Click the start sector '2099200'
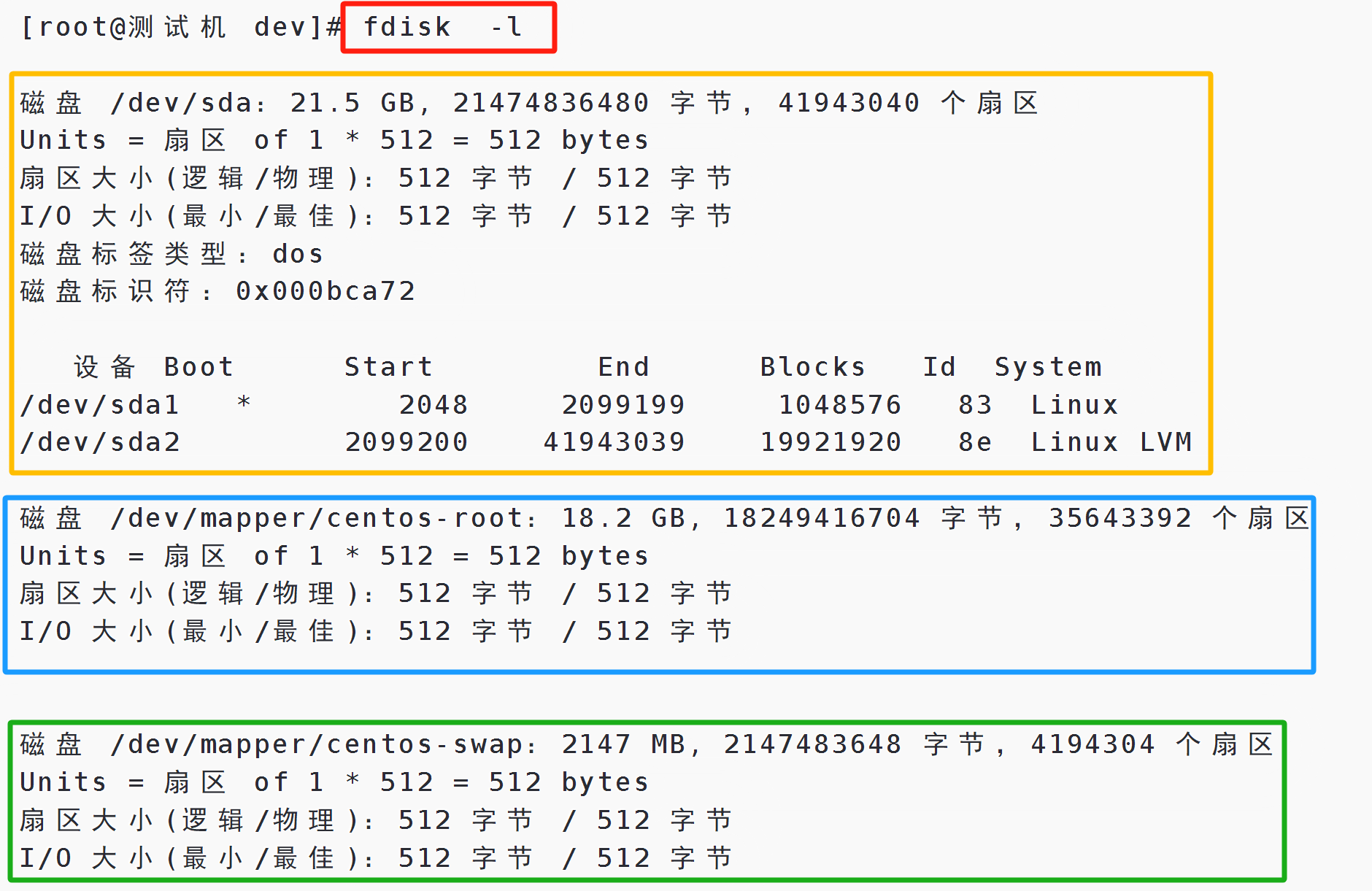 (406, 442)
